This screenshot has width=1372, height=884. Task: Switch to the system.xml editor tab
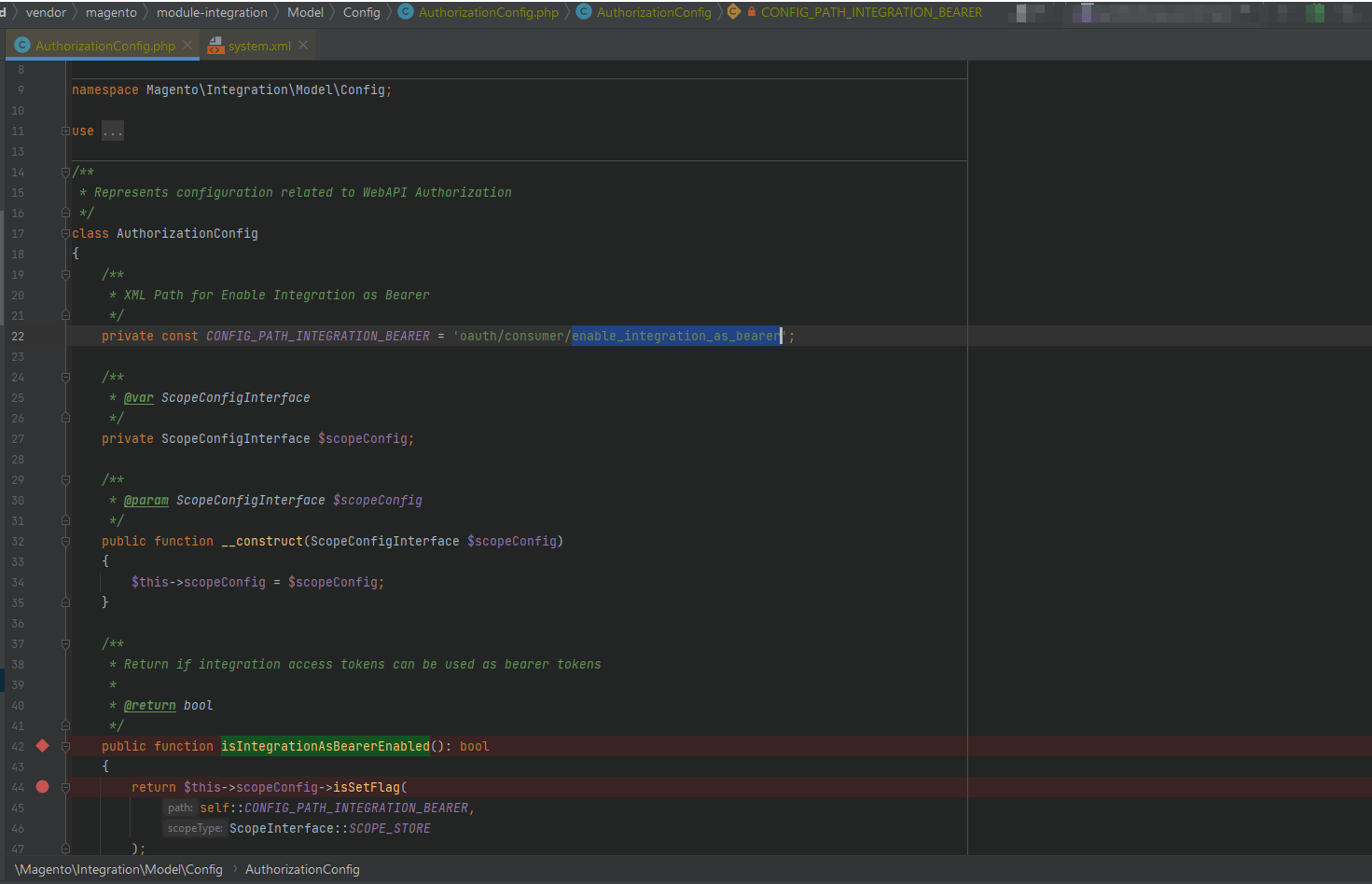pyautogui.click(x=259, y=46)
